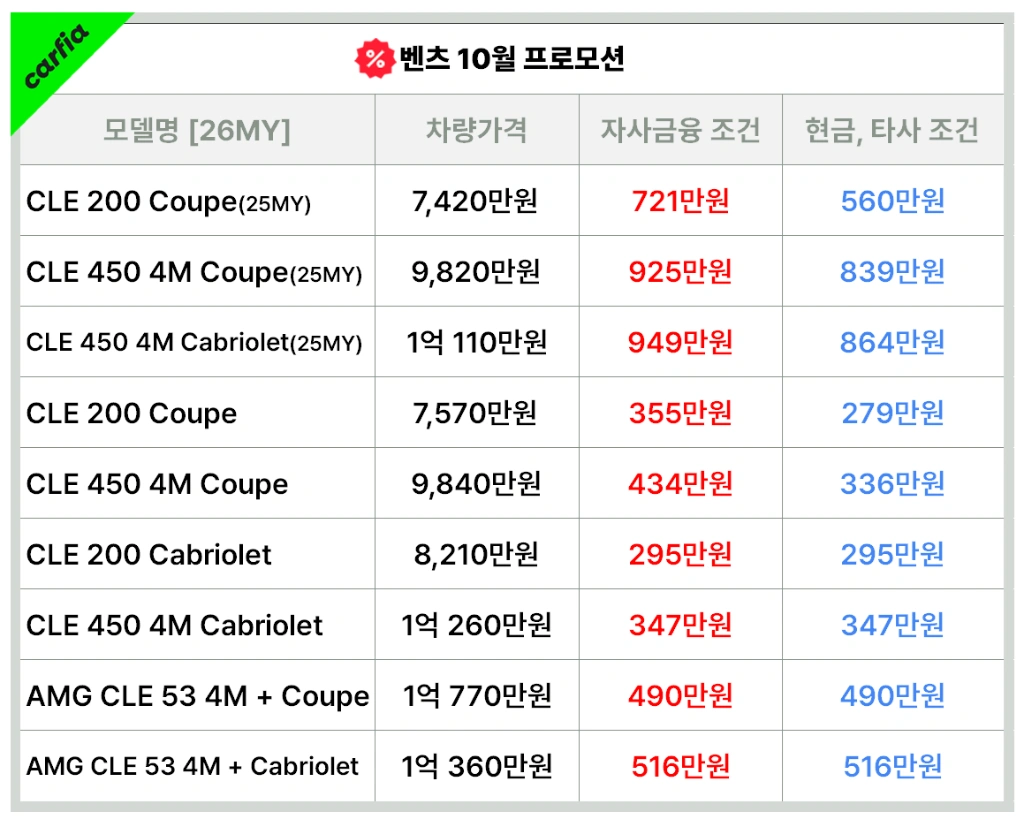Image resolution: width=1024 pixels, height=822 pixels.
Task: Click the 9,820만원 price cell
Action: point(476,272)
